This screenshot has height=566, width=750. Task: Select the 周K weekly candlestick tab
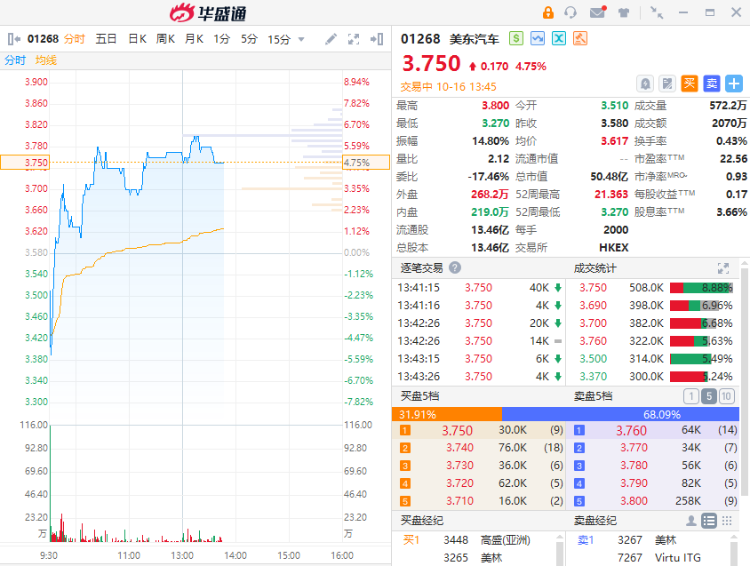pyautogui.click(x=165, y=39)
